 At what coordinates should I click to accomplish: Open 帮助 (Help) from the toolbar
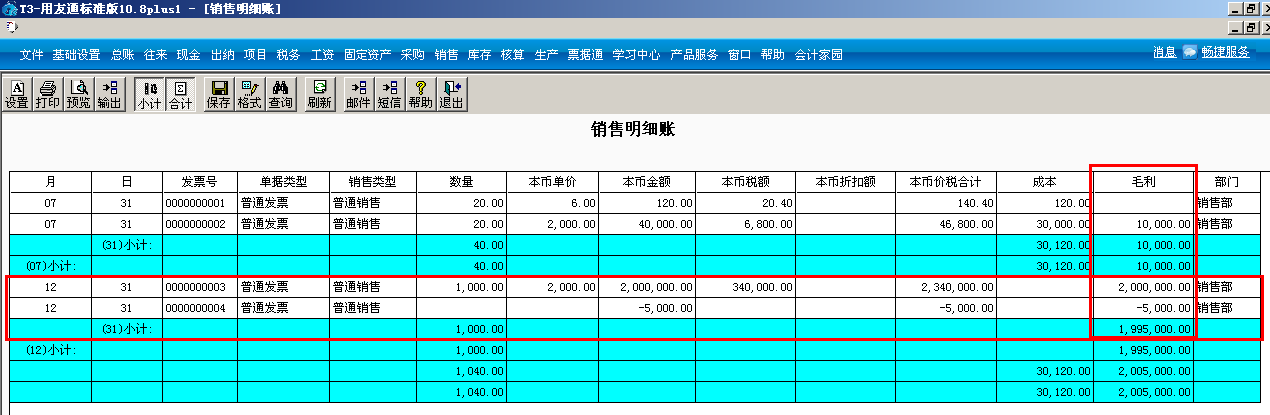pos(420,94)
